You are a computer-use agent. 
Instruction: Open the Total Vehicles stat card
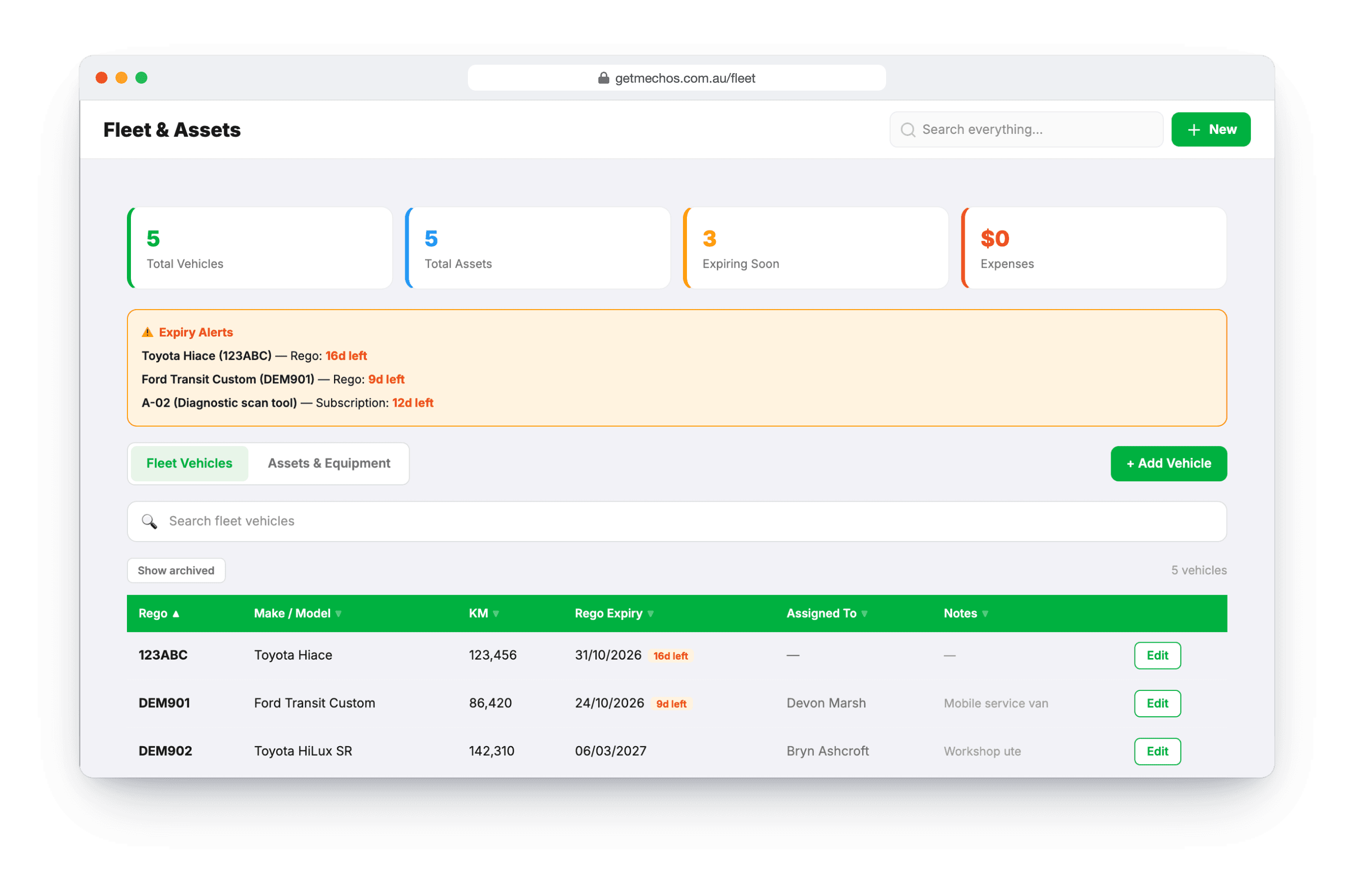(x=260, y=248)
